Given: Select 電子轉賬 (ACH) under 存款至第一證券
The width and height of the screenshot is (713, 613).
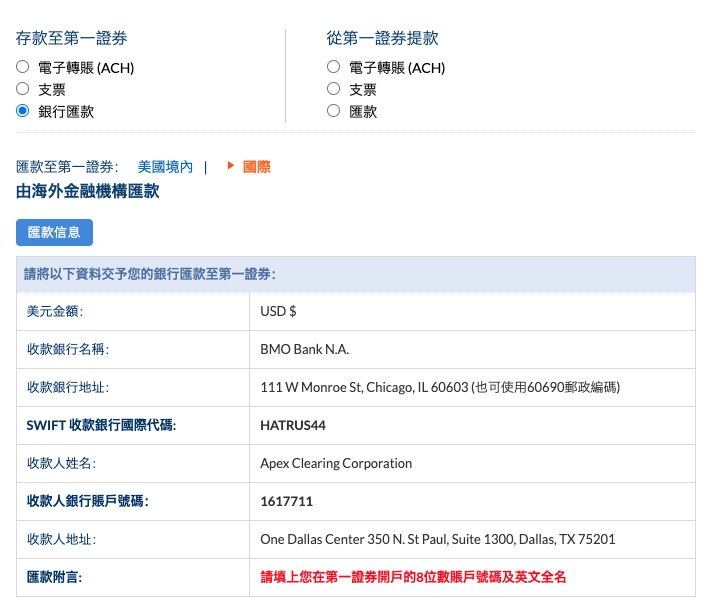Looking at the screenshot, I should pos(22,67).
